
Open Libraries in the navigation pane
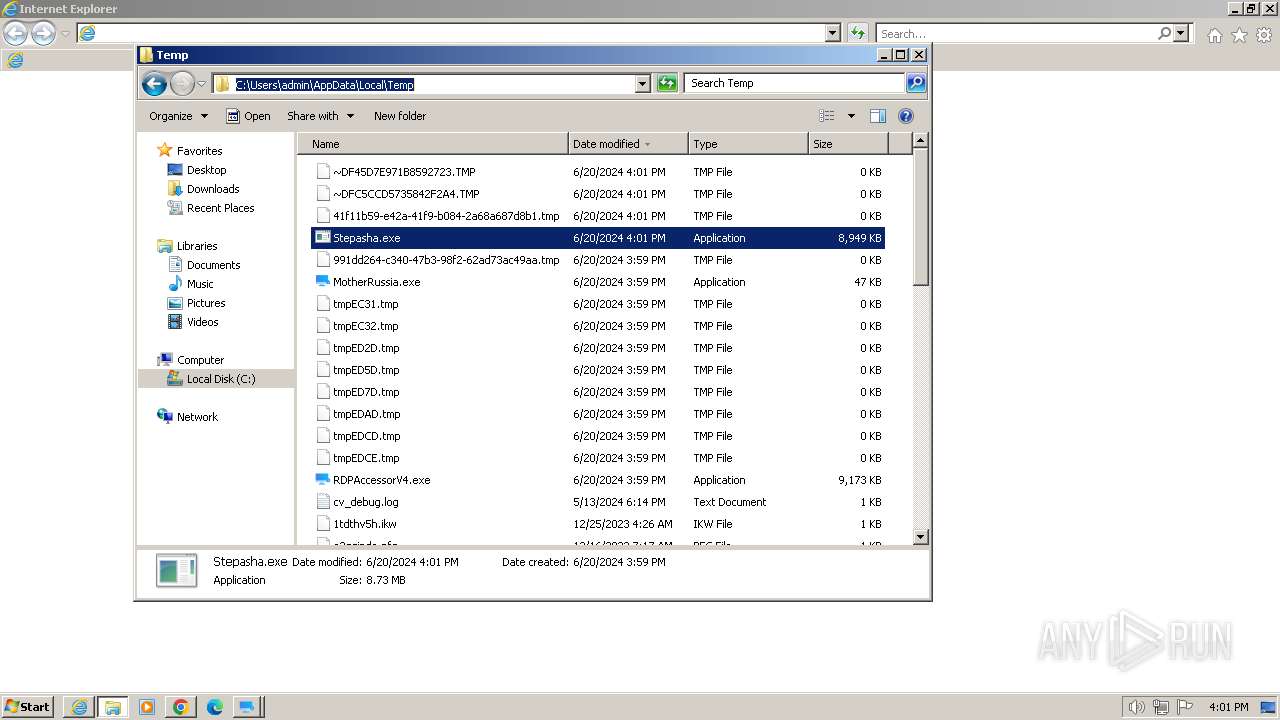(x=197, y=246)
